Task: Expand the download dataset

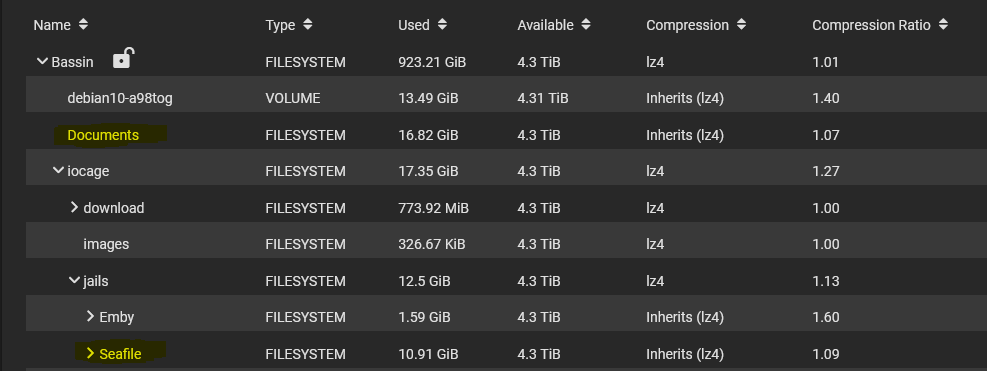Action: coord(74,207)
